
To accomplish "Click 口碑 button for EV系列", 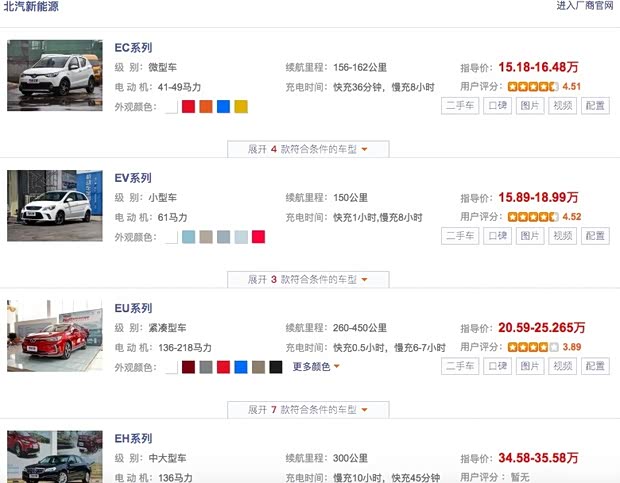I will 498,236.
